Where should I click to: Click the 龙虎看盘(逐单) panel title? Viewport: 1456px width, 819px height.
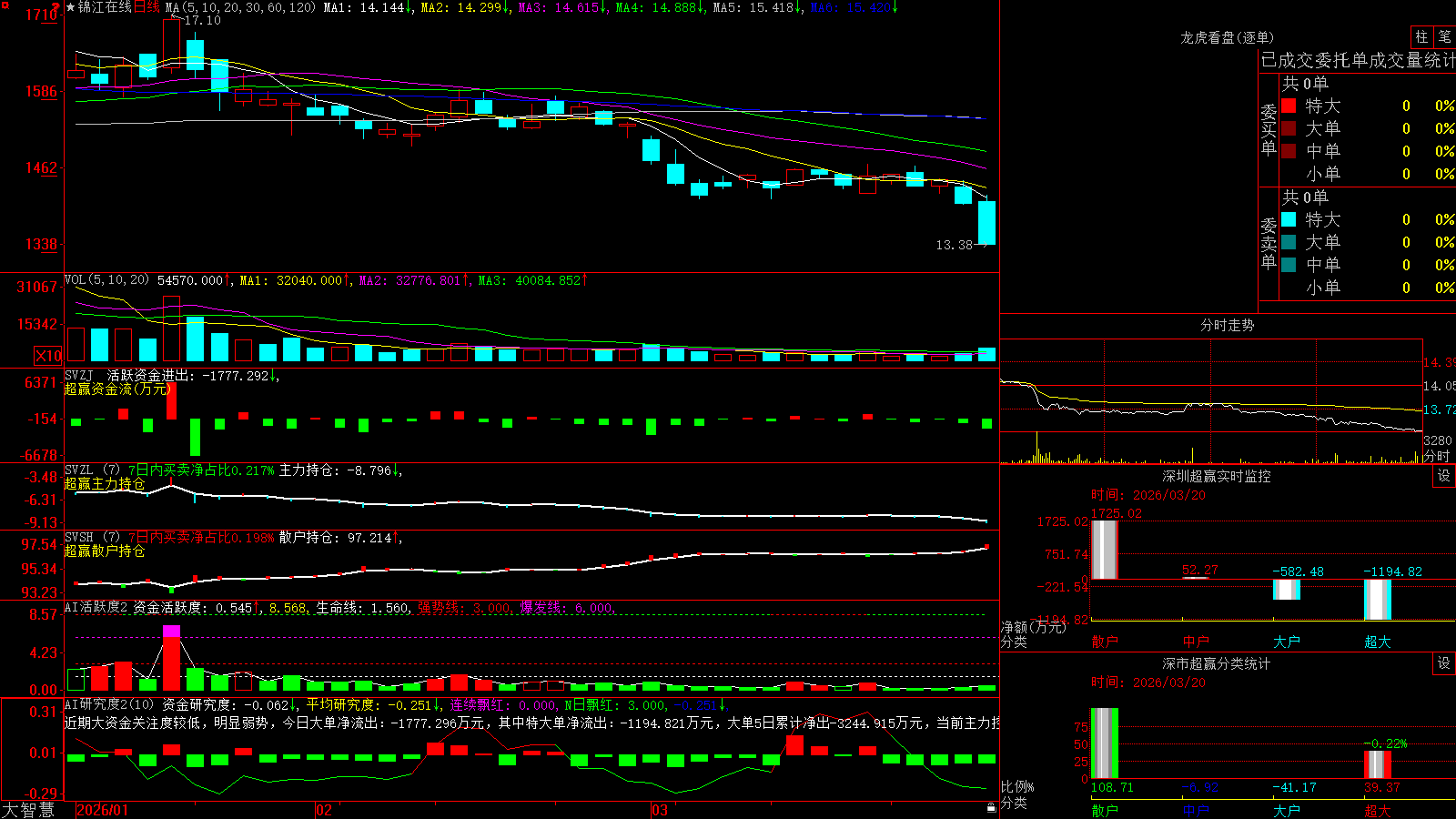coord(1227,37)
